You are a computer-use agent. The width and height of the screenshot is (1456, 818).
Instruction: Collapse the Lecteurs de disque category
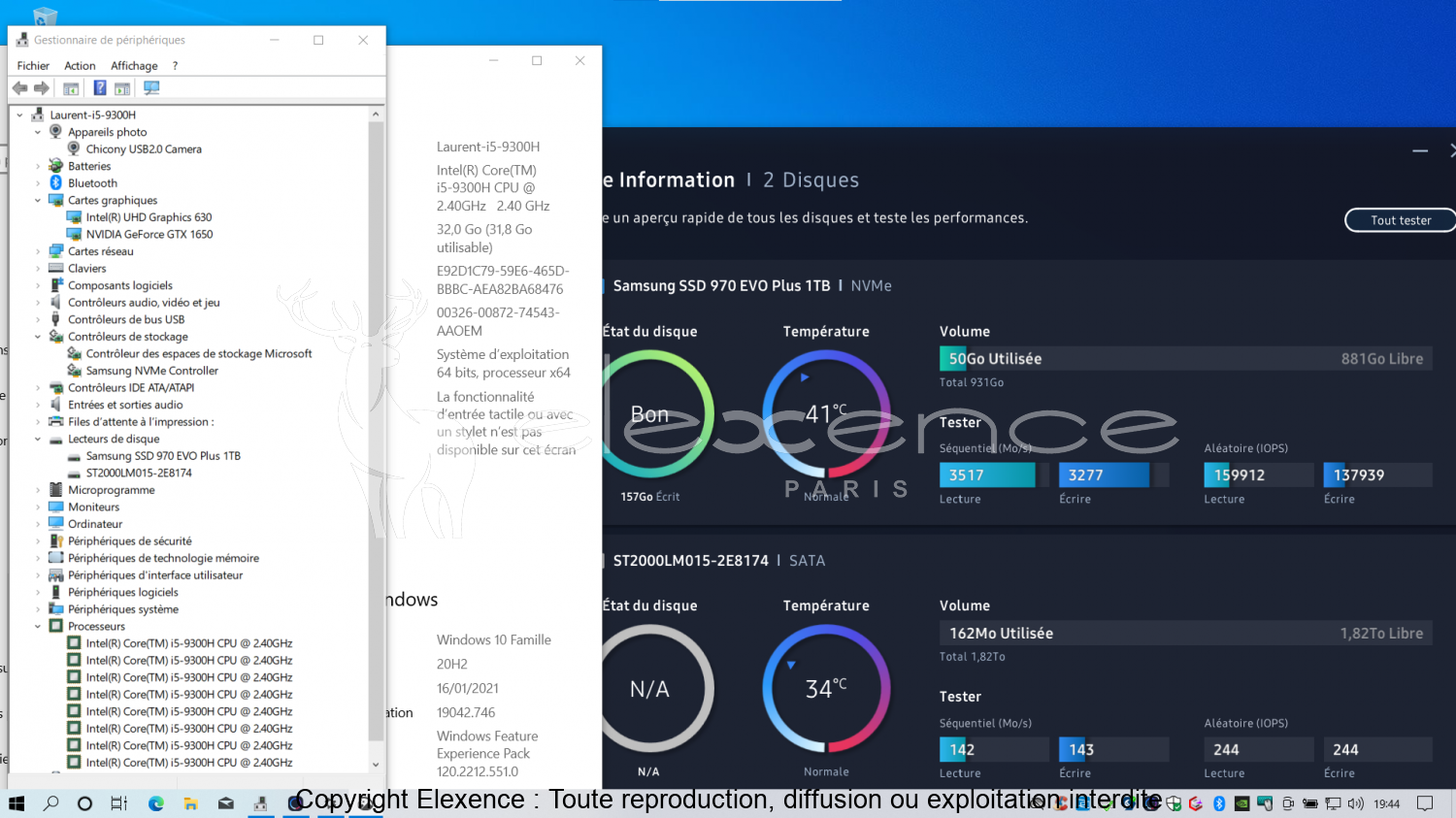pos(38,440)
